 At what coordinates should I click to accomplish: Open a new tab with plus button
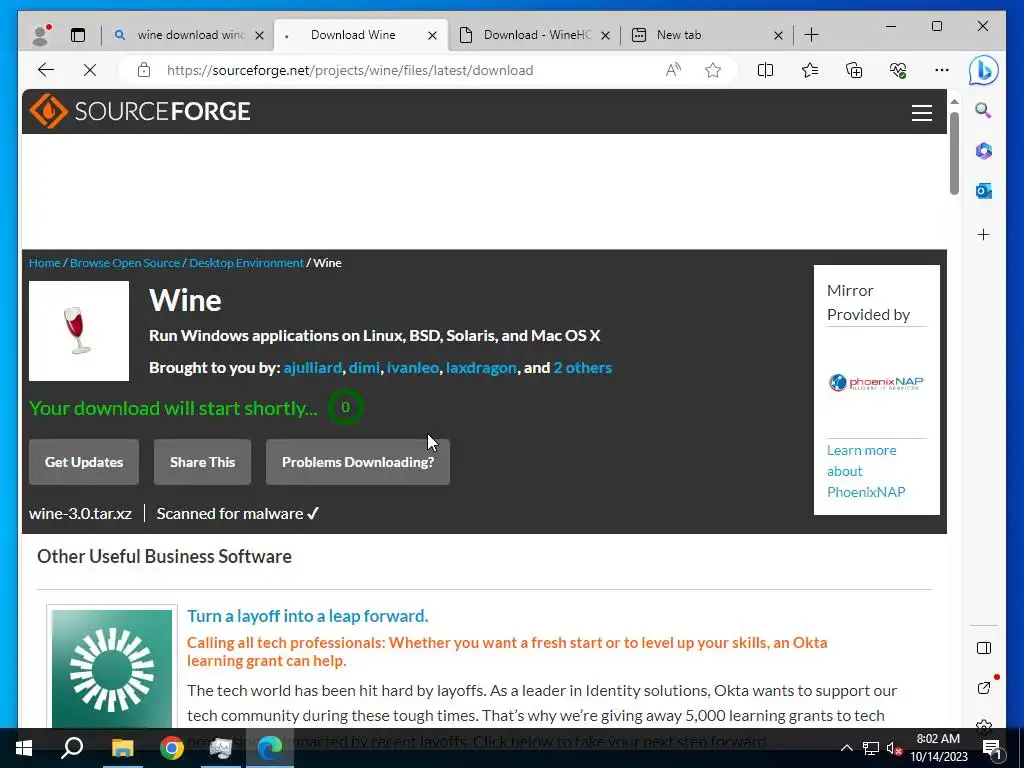tap(811, 35)
